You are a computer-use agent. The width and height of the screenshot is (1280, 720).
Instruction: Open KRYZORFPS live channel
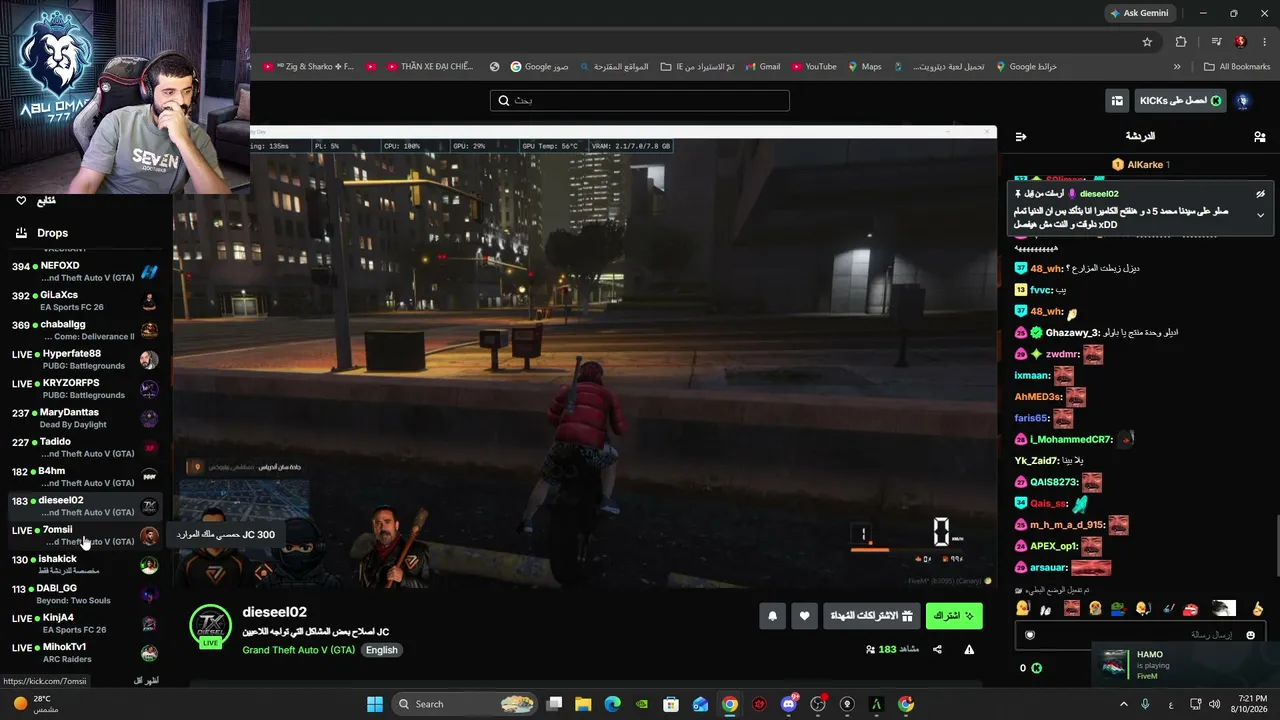point(85,389)
